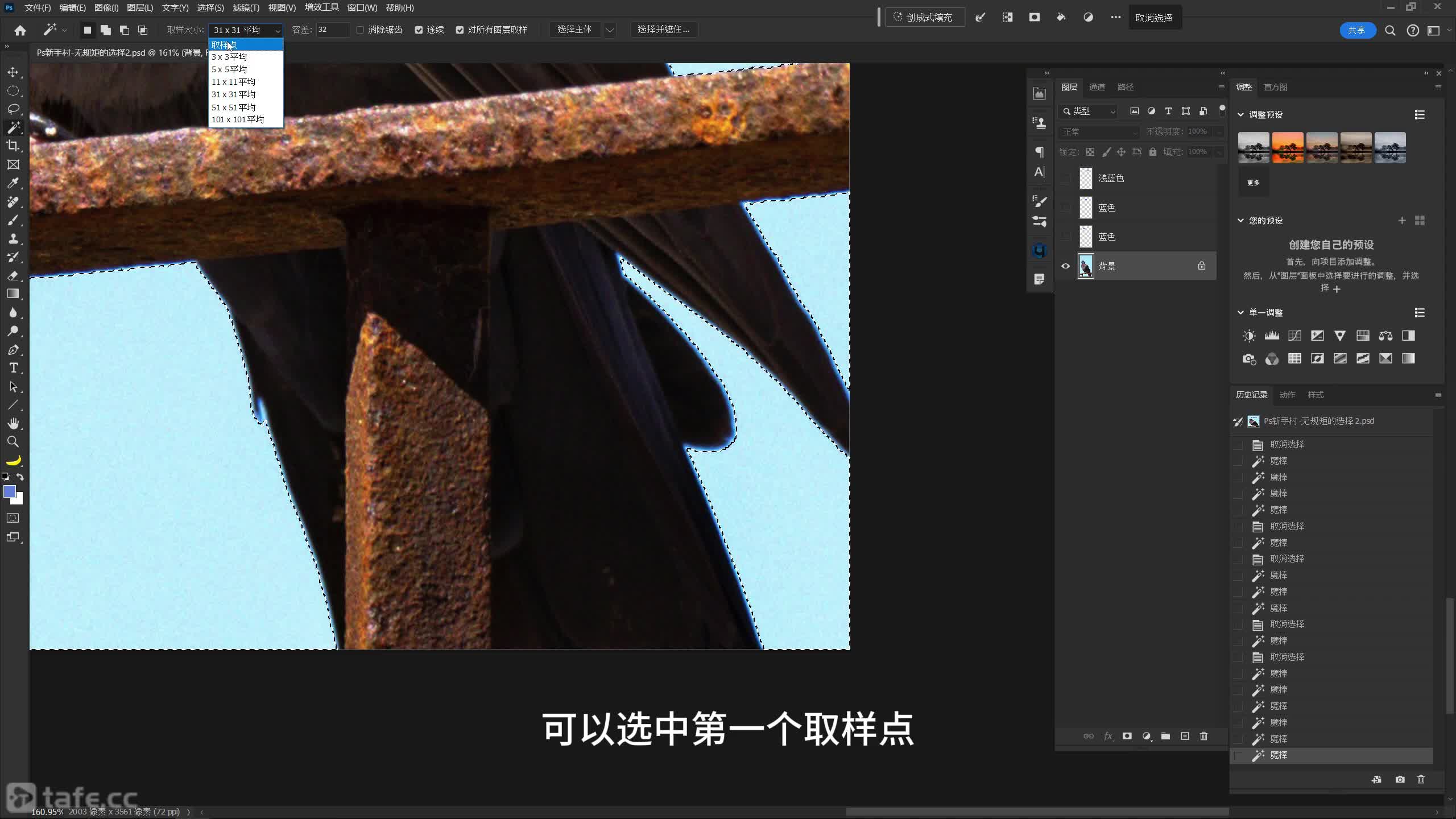Screen dimensions: 1456x819
Task: Open the 滤镜(T) menu
Action: [246, 8]
